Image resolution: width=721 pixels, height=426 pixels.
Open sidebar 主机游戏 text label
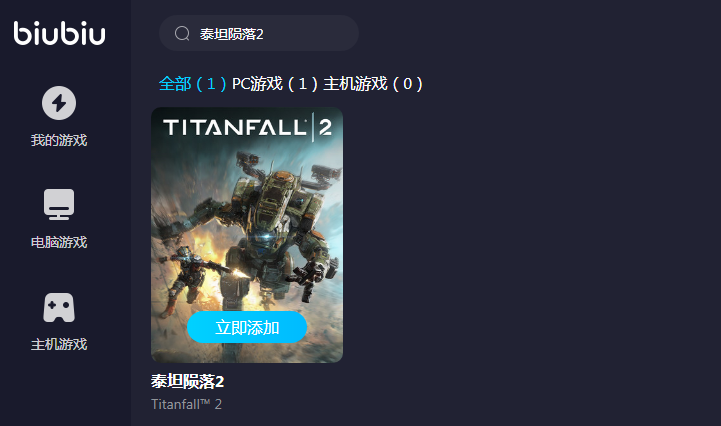pyautogui.click(x=59, y=344)
